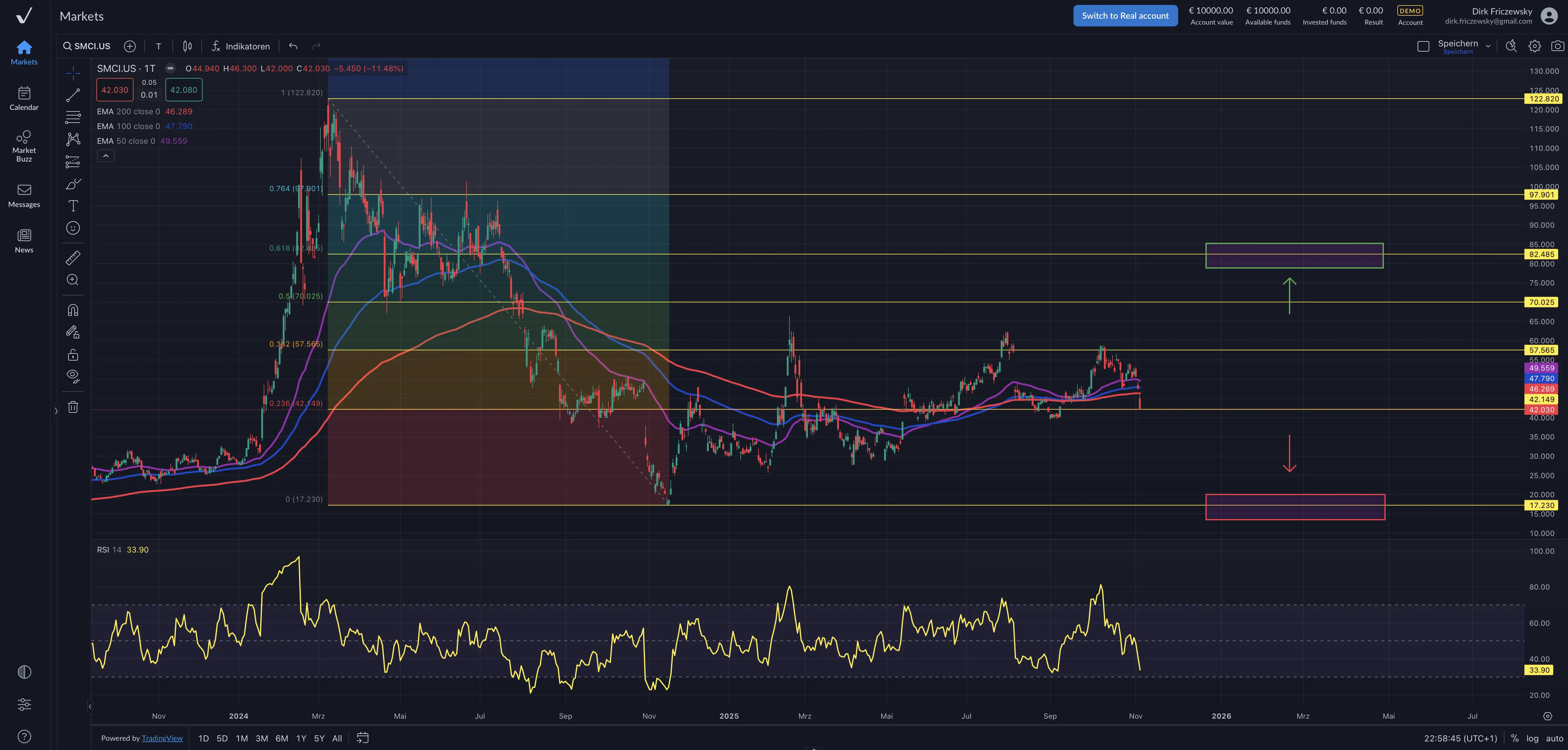Activate the magnet snap mode icon
Image resolution: width=1568 pixels, height=750 pixels.
(x=73, y=311)
